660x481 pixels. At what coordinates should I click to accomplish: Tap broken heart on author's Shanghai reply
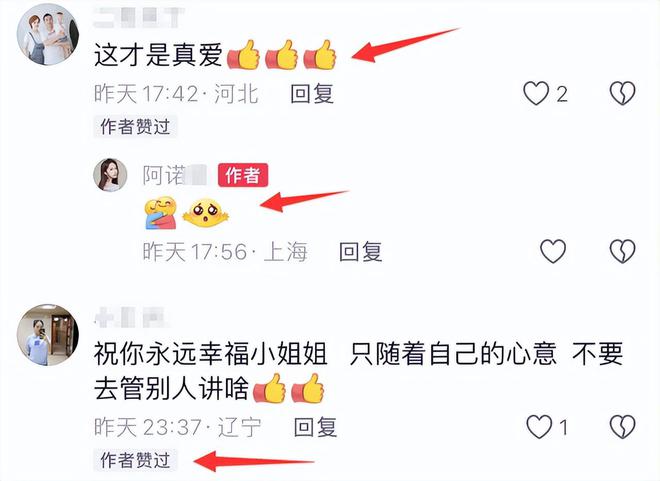click(x=623, y=251)
